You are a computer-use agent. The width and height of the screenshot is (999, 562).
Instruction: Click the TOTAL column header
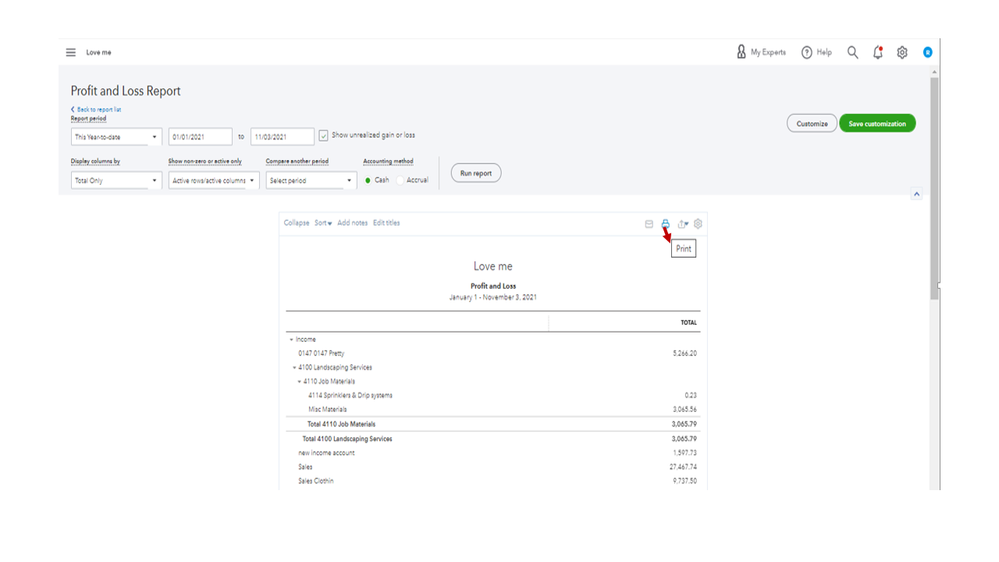688,323
